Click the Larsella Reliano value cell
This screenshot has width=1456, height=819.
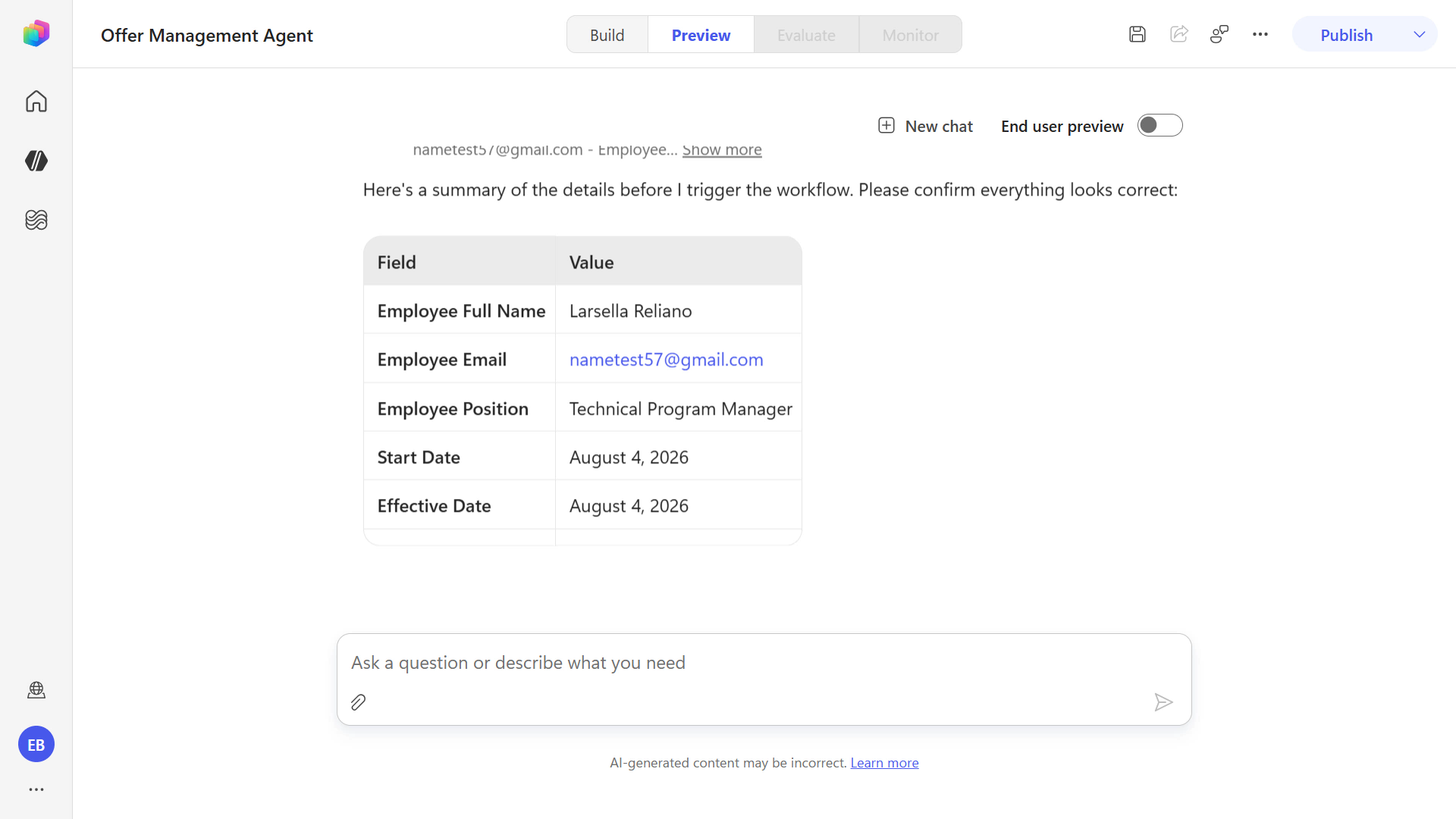click(x=678, y=311)
